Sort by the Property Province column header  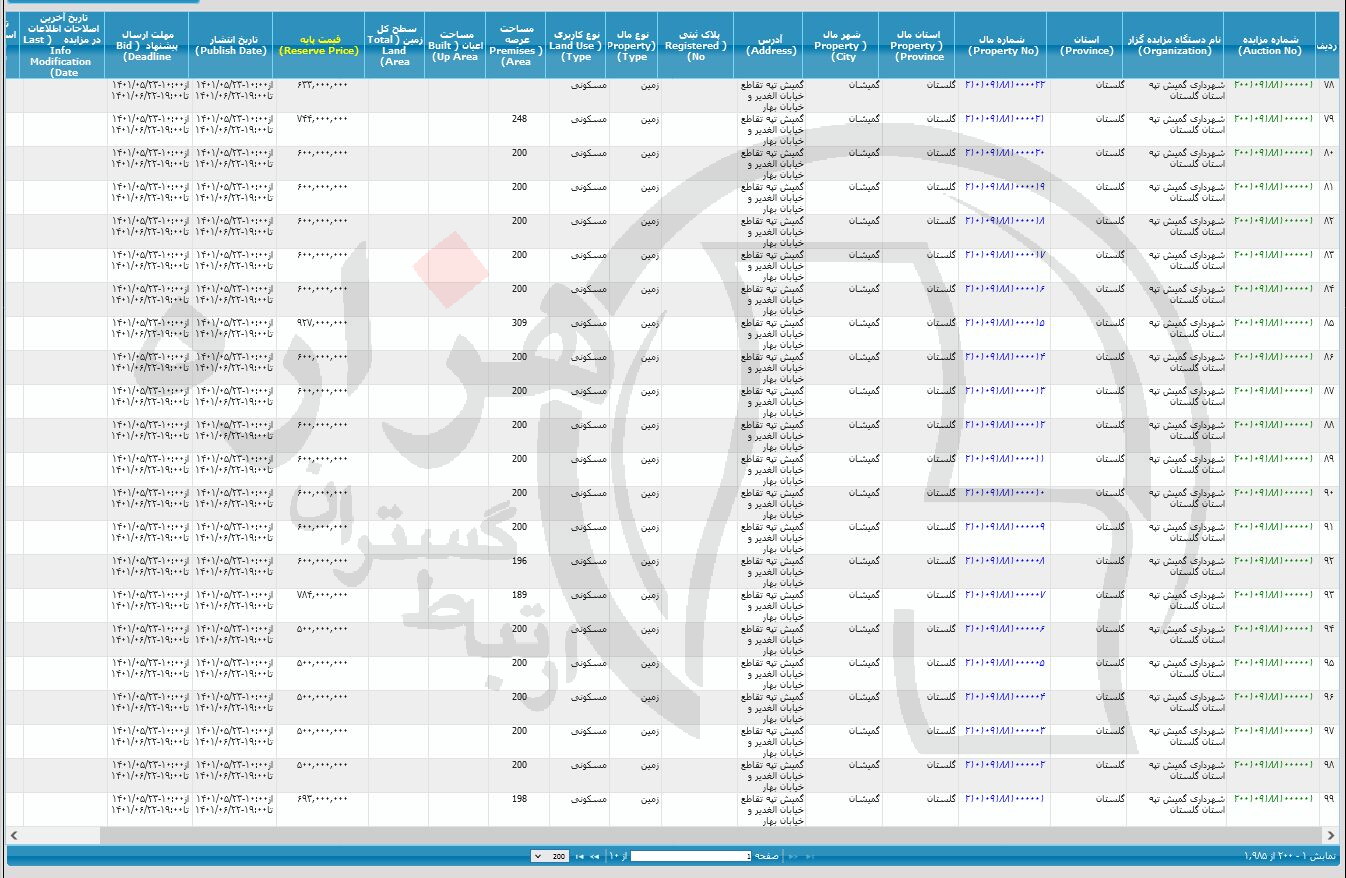[919, 45]
